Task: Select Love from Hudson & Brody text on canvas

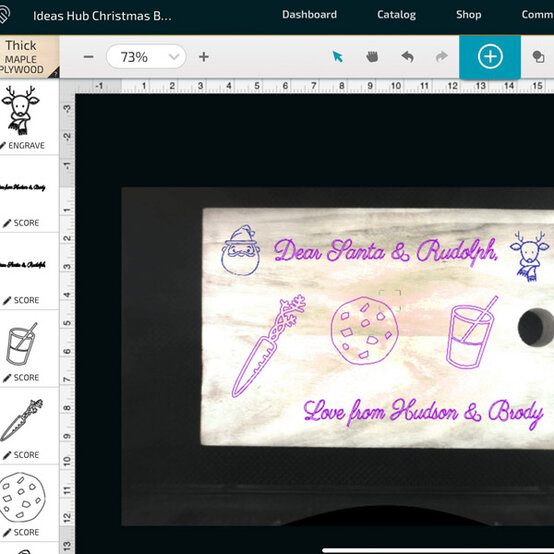Action: coord(423,413)
